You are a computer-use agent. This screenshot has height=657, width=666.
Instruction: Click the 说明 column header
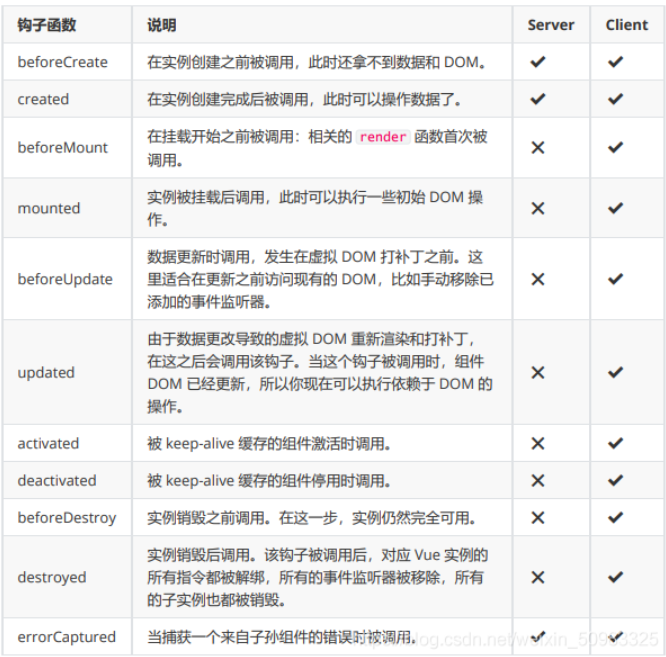click(x=161, y=25)
